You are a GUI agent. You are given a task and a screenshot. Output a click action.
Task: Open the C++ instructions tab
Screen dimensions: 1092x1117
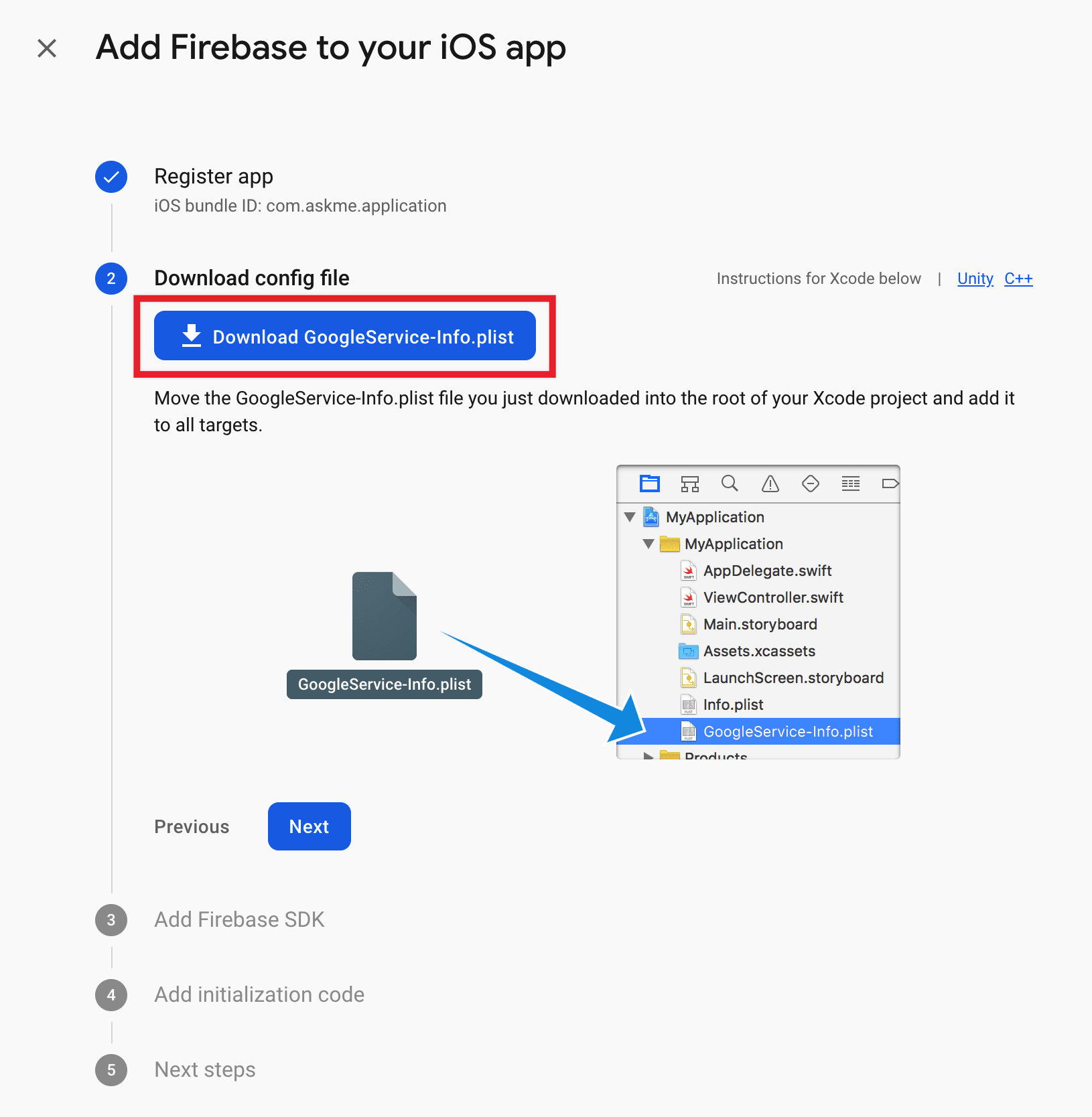click(1018, 279)
